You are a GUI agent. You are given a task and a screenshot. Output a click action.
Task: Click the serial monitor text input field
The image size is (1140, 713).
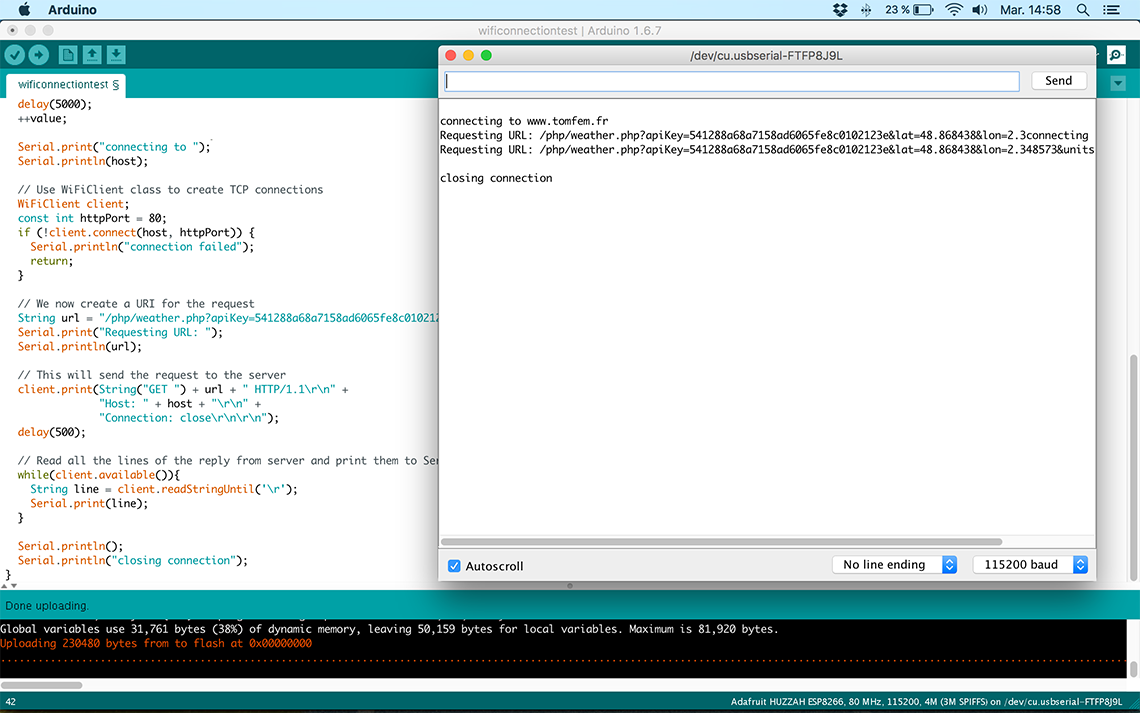tap(731, 81)
